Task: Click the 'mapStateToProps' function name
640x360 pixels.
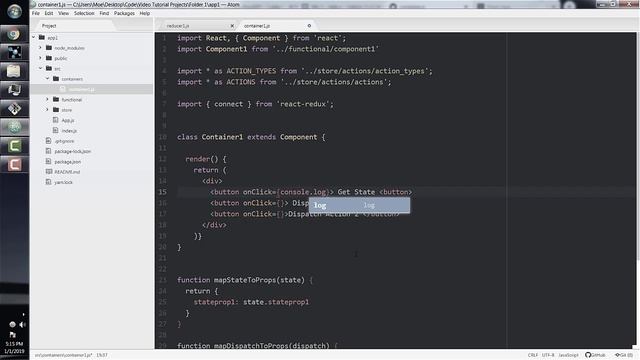Action: point(245,280)
